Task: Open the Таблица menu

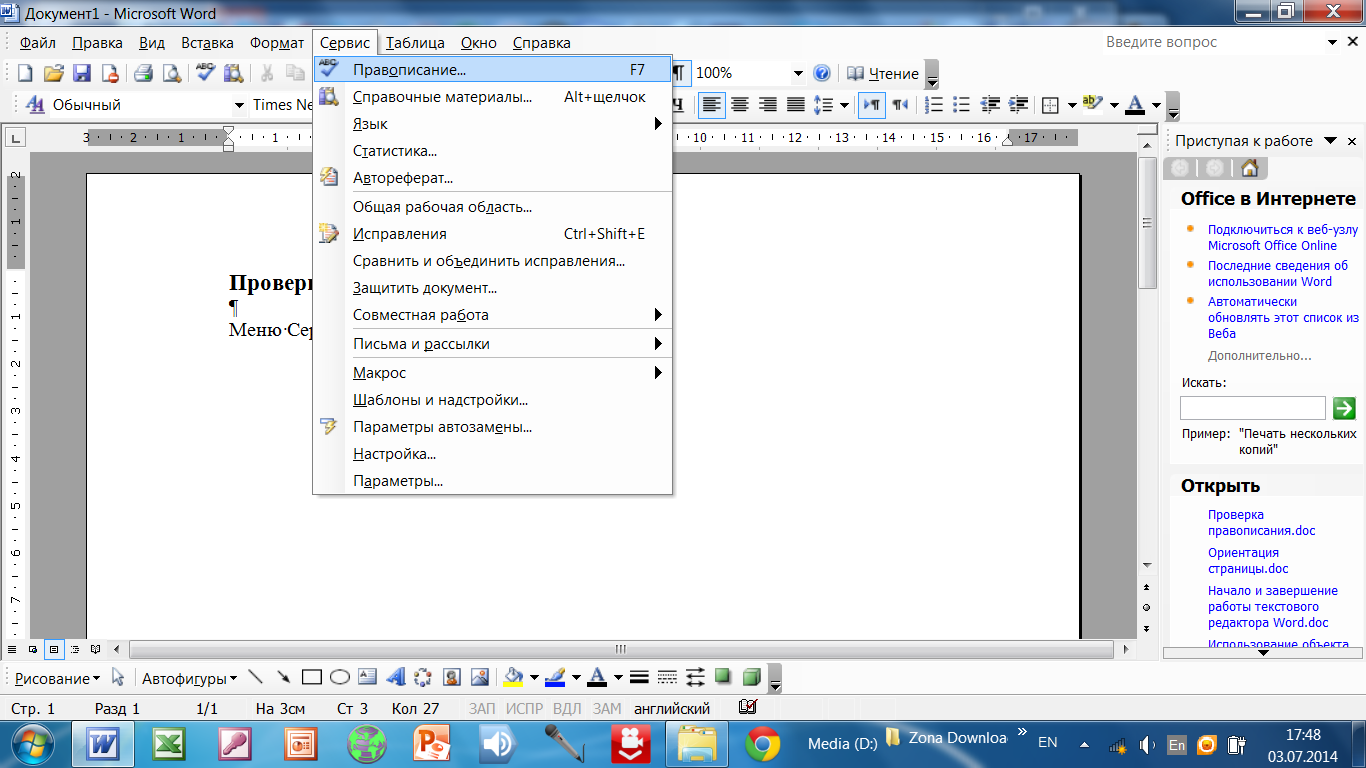Action: click(415, 43)
